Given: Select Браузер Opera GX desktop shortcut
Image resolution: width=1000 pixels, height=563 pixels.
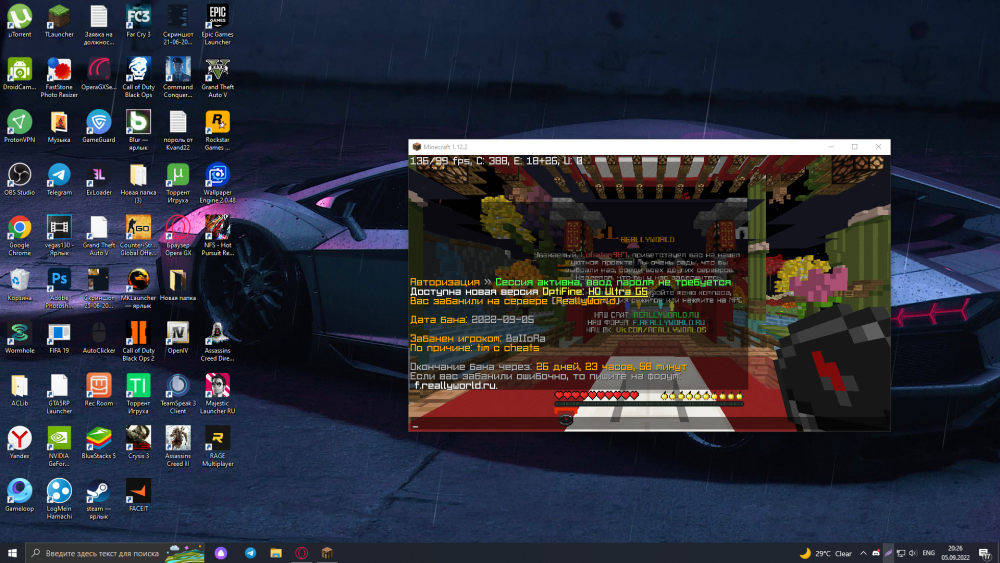Looking at the screenshot, I should (x=178, y=236).
